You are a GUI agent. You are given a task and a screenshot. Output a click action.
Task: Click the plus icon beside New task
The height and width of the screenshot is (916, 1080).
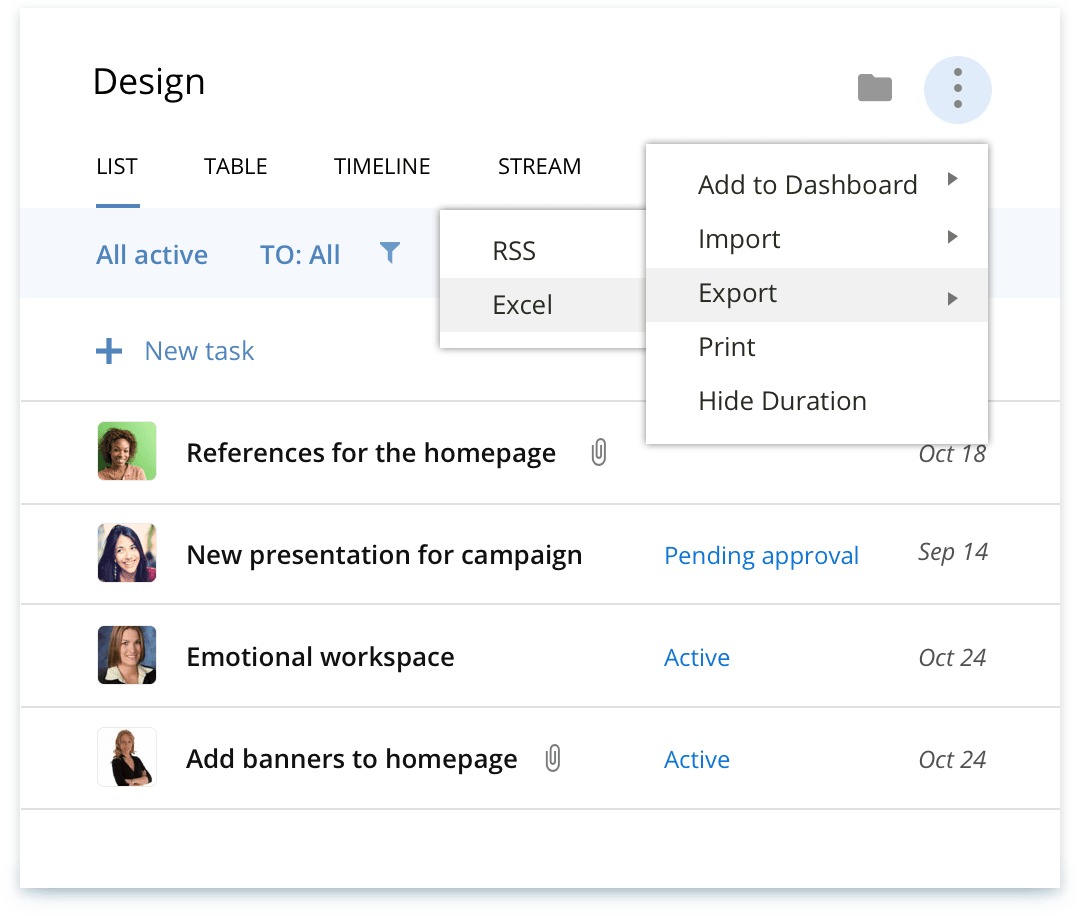(x=108, y=351)
